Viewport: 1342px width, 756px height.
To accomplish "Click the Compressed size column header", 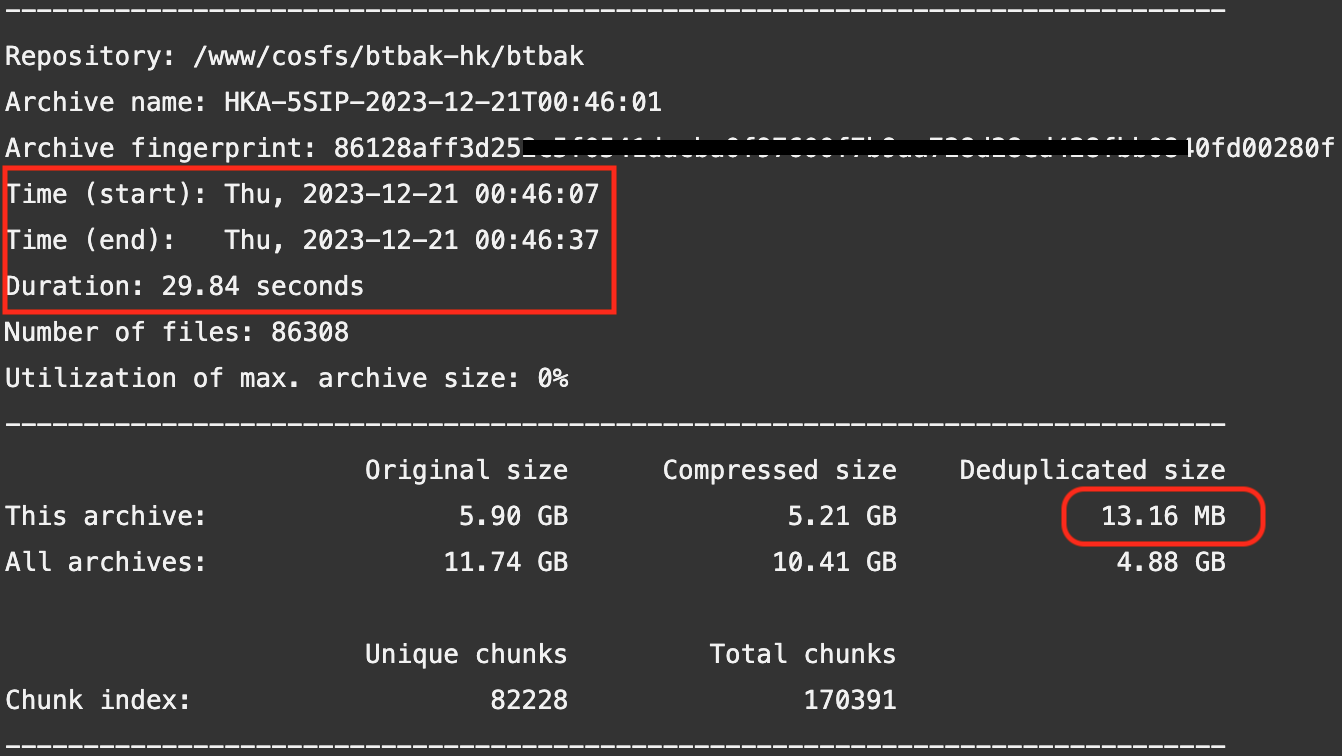I will click(x=779, y=470).
